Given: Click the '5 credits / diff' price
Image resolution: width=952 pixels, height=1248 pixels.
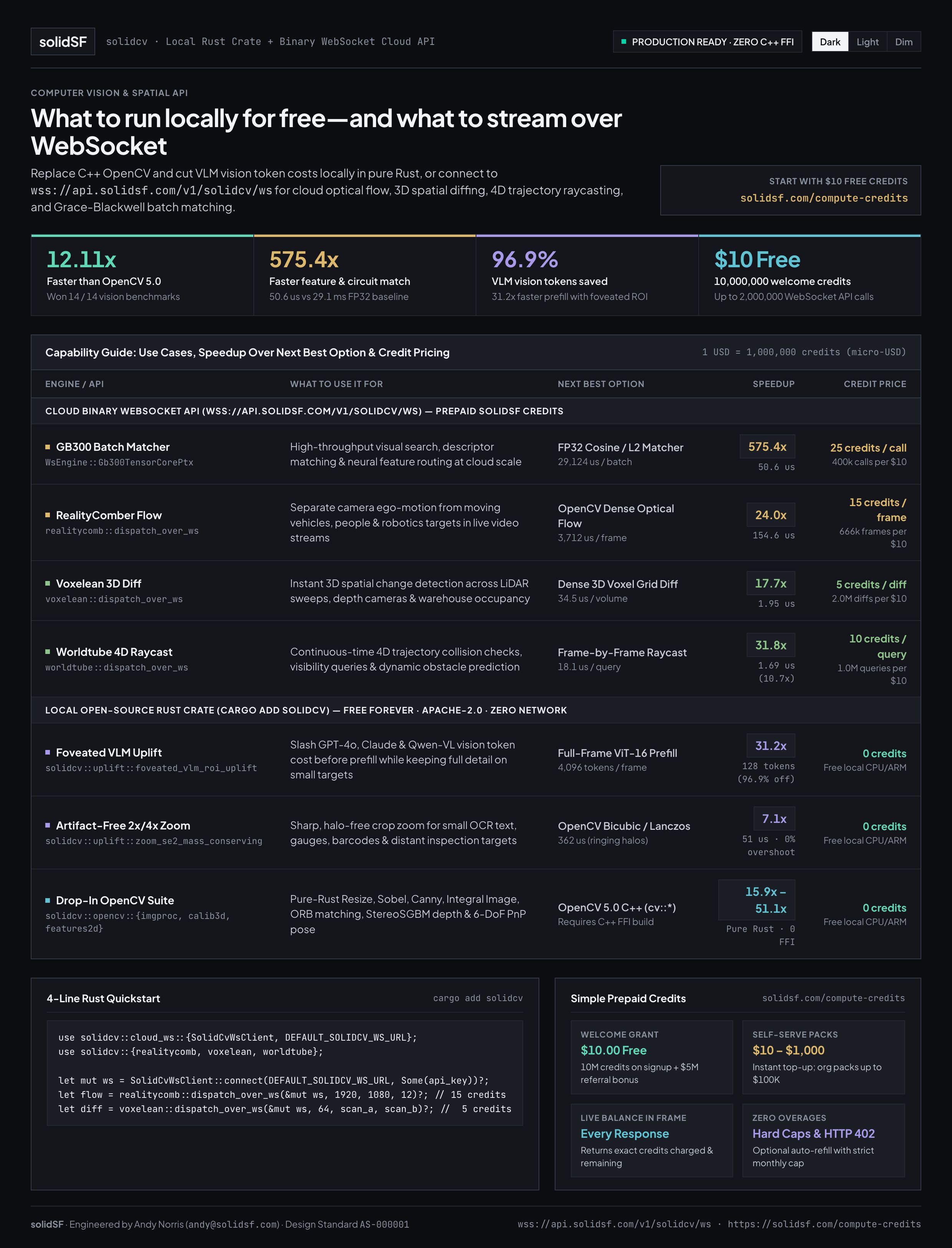Looking at the screenshot, I should tap(871, 584).
